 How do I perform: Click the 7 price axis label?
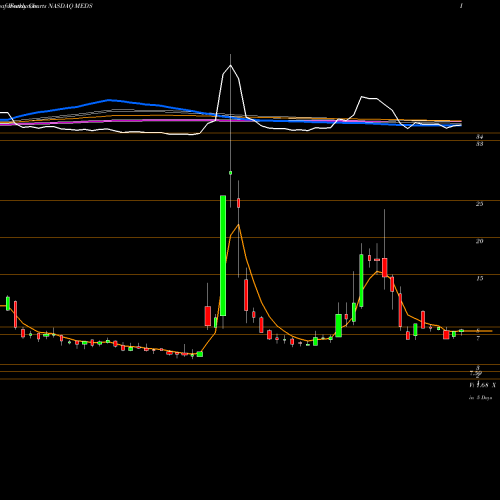coord(478,338)
